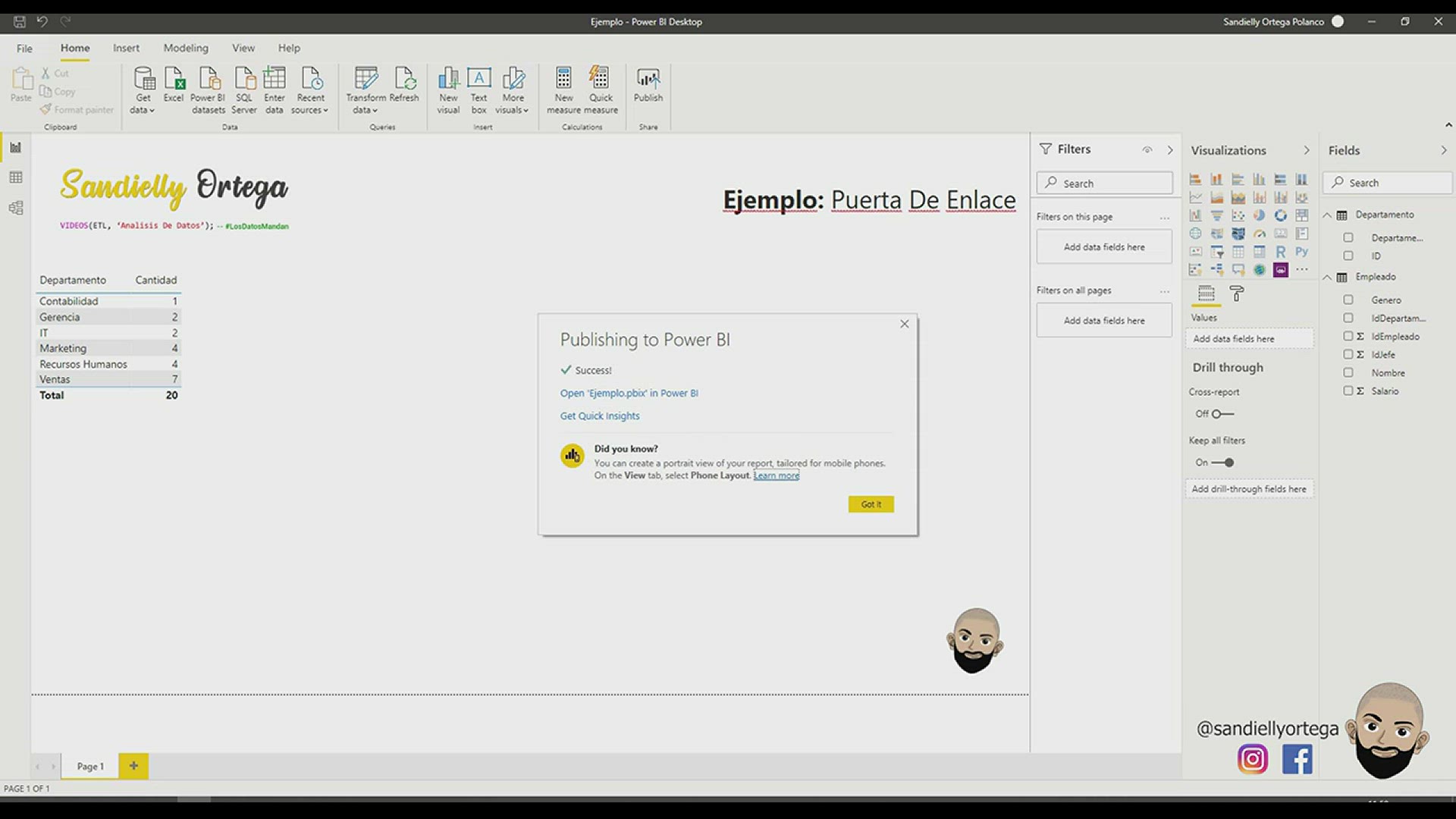Add a Text box from the ribbon
The image size is (1456, 819).
point(479,90)
